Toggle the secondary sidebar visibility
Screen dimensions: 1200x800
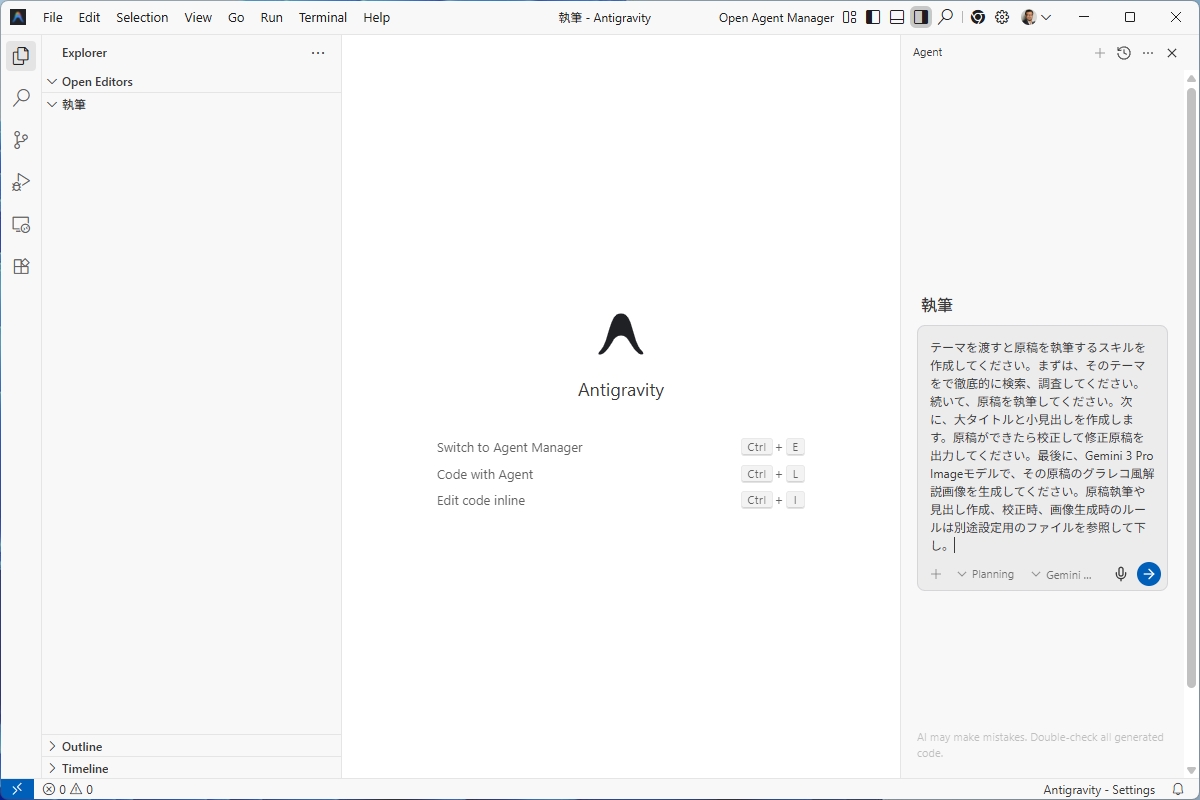pos(920,17)
